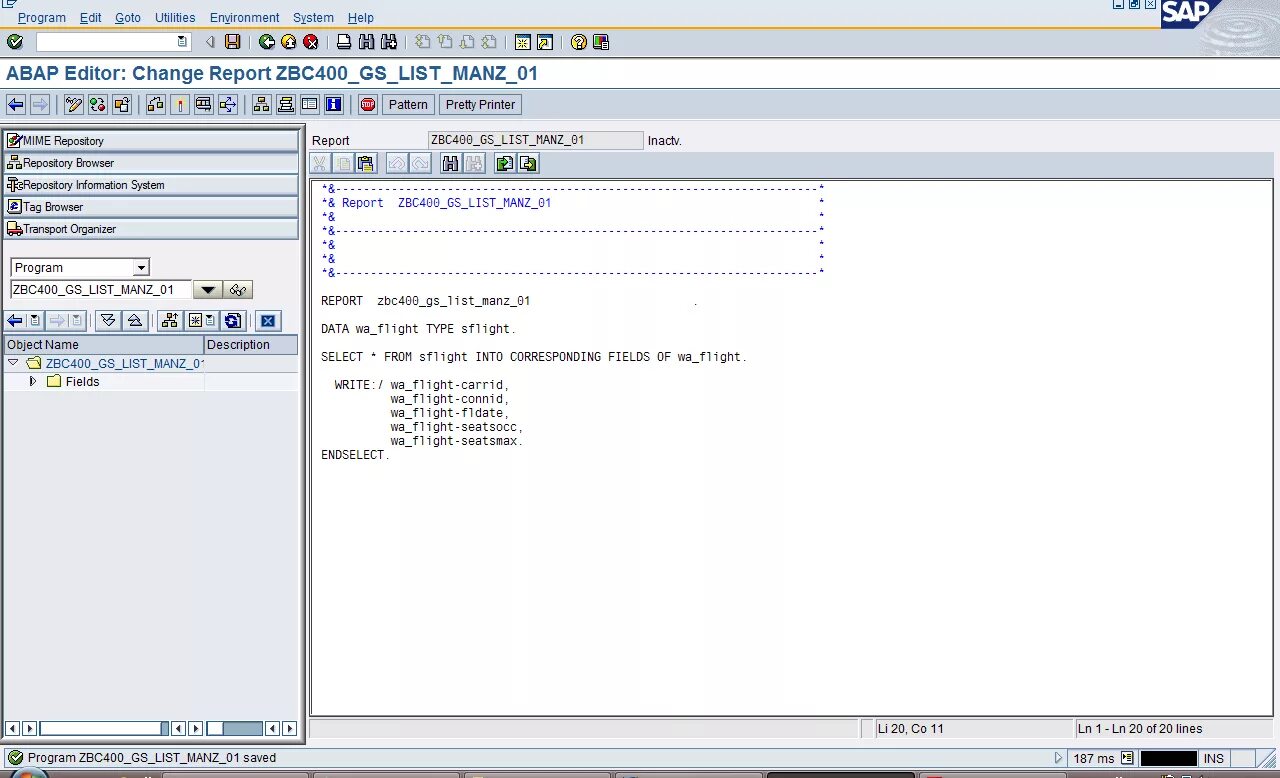Click the Pattern button
1280x778 pixels.
pyautogui.click(x=408, y=104)
